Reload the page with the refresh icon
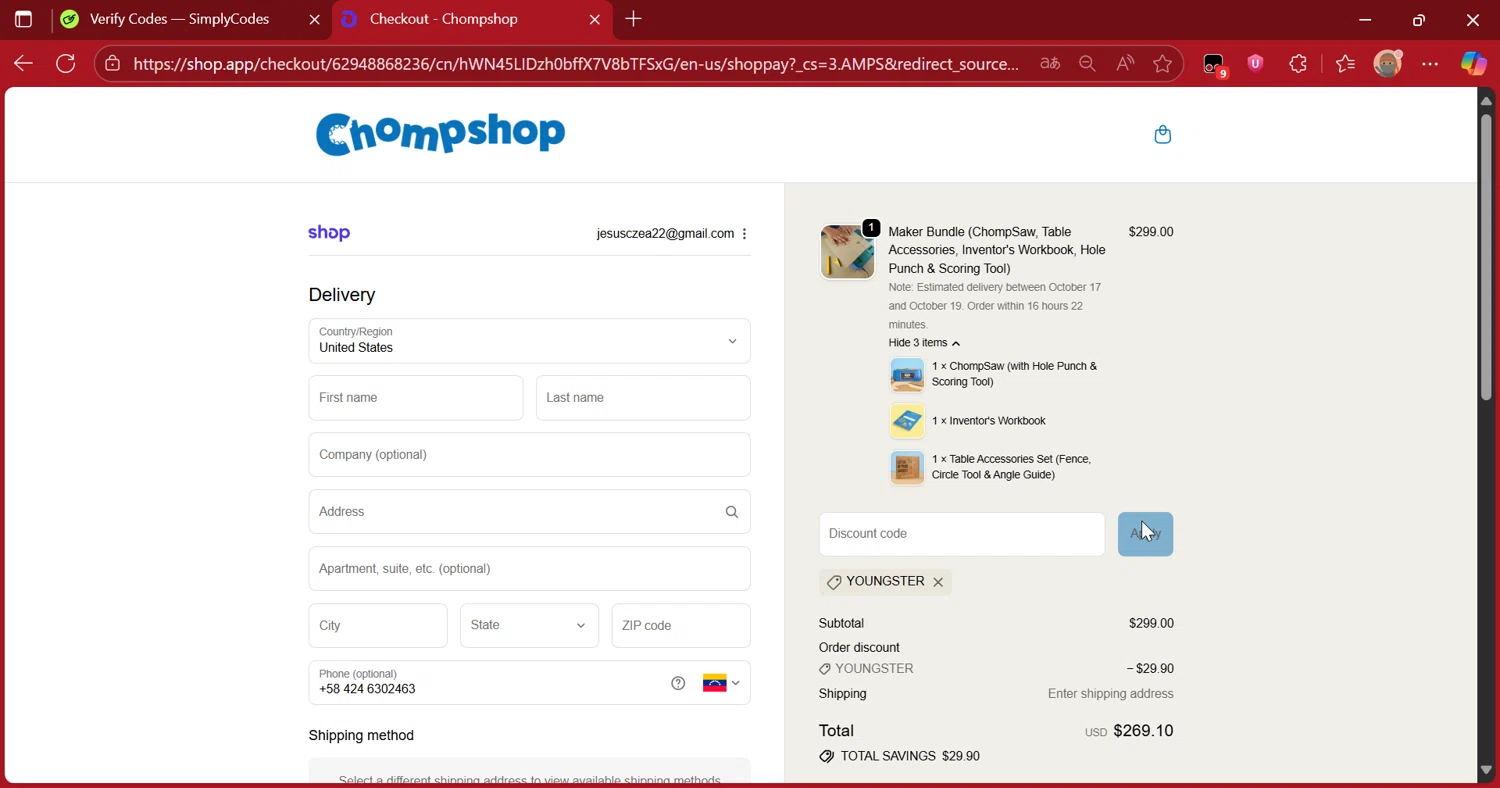 [66, 64]
